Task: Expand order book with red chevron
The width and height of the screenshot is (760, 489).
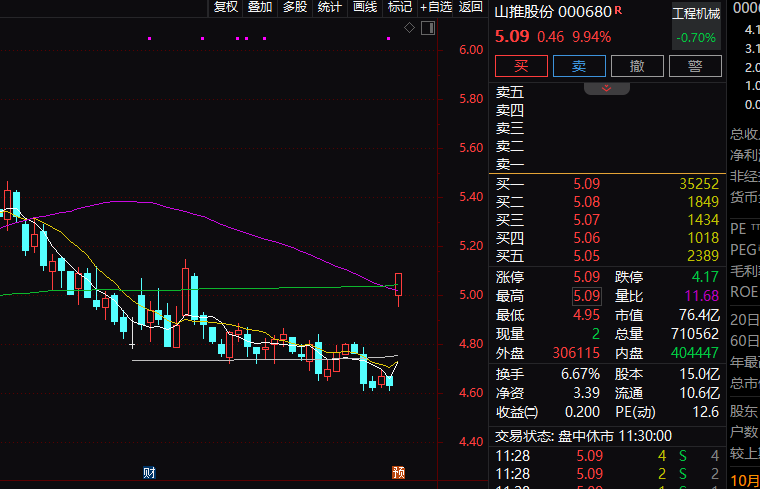Action: 606,89
